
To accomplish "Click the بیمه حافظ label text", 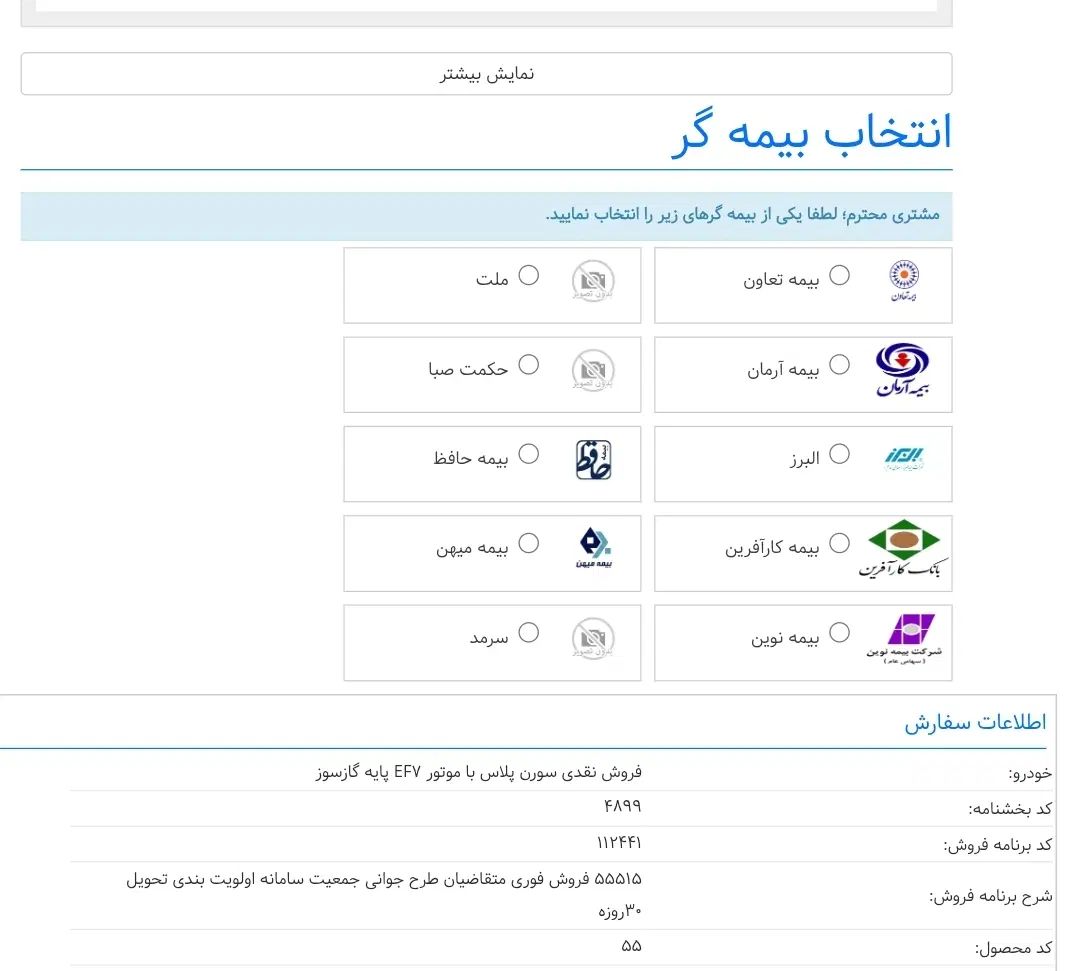I will (x=471, y=458).
